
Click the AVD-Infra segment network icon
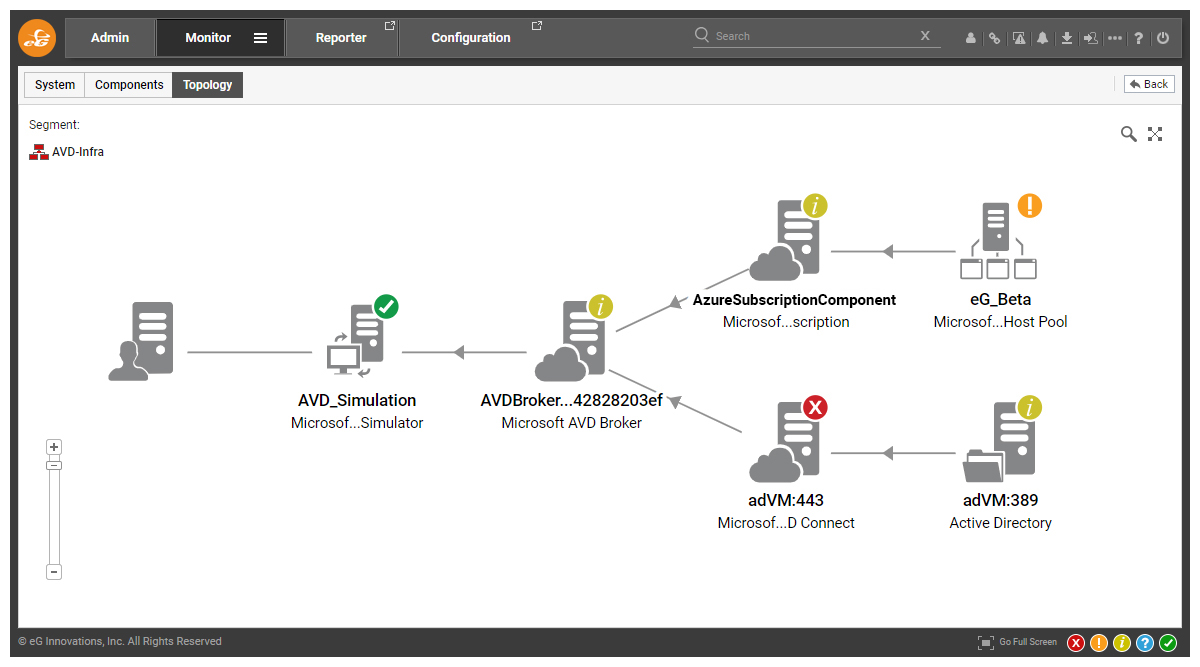point(39,152)
